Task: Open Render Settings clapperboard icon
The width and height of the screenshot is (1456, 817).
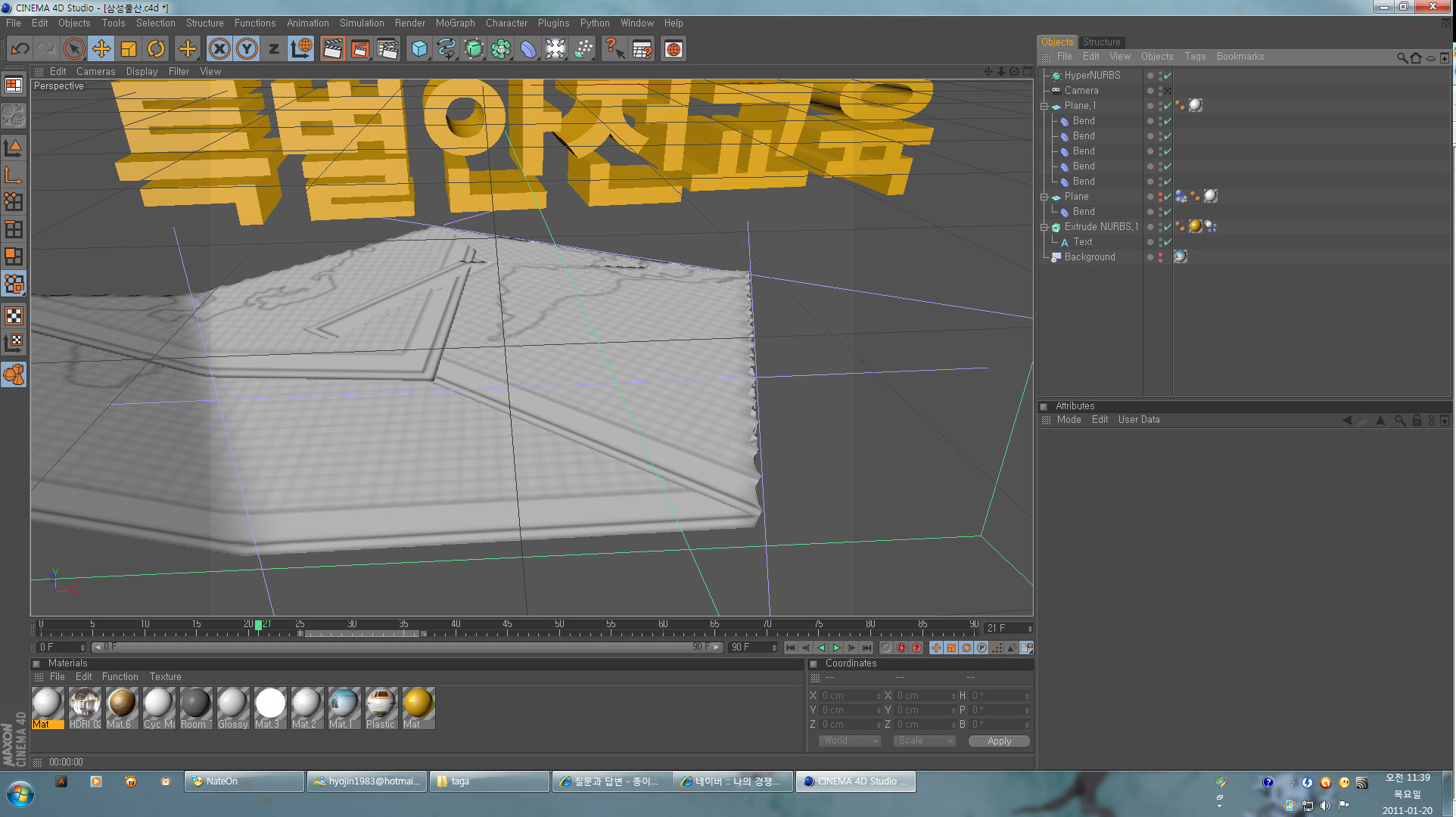Action: point(387,49)
